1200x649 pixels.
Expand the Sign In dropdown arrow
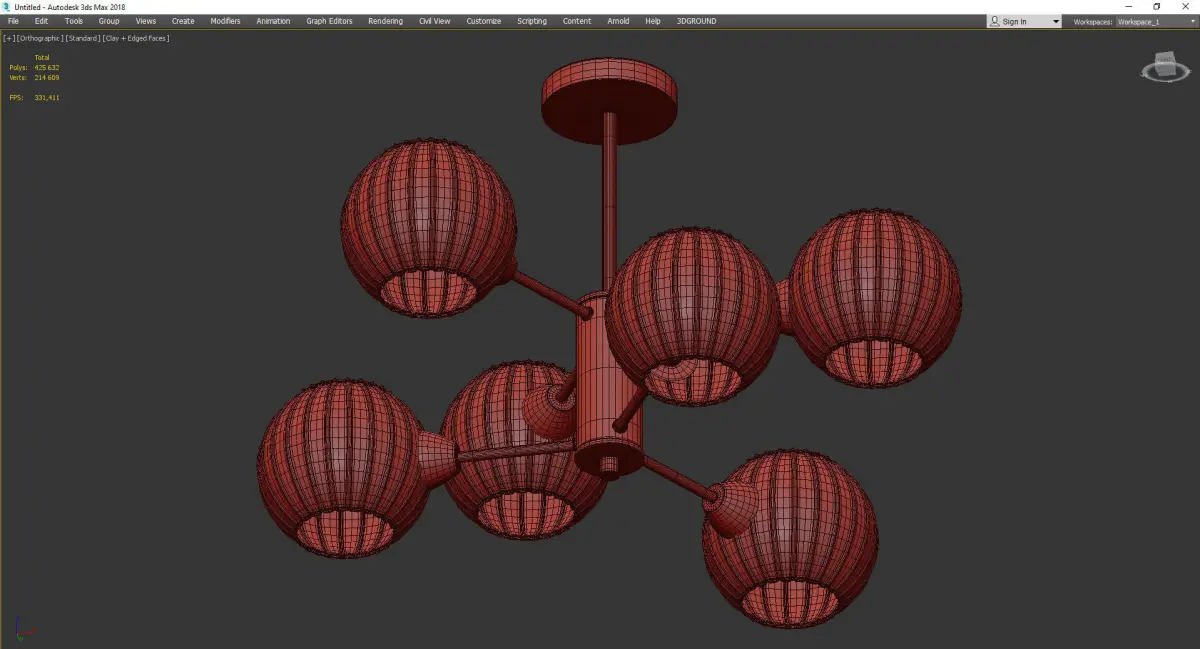click(1056, 21)
